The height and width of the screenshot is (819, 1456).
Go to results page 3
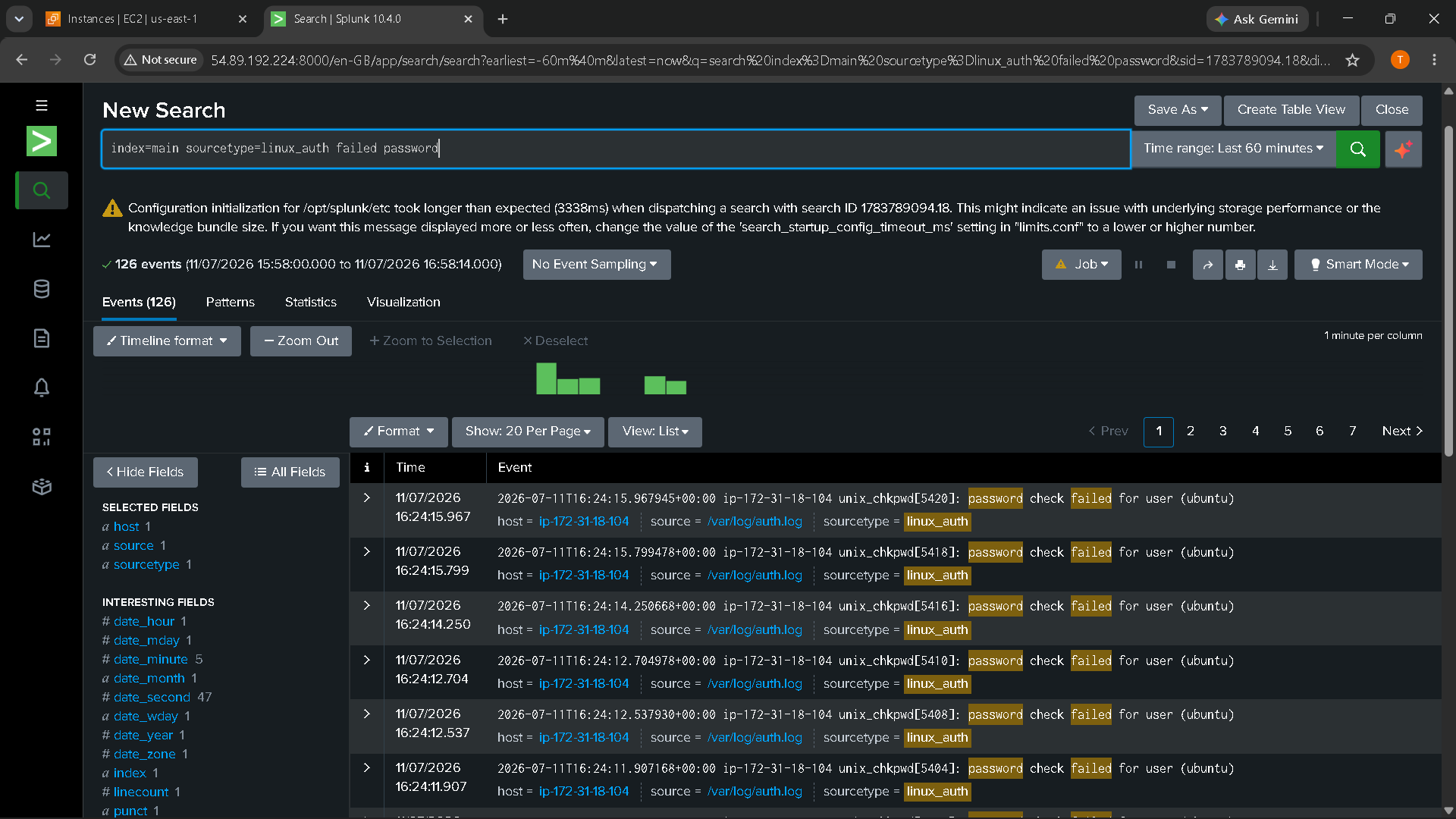[x=1222, y=431]
